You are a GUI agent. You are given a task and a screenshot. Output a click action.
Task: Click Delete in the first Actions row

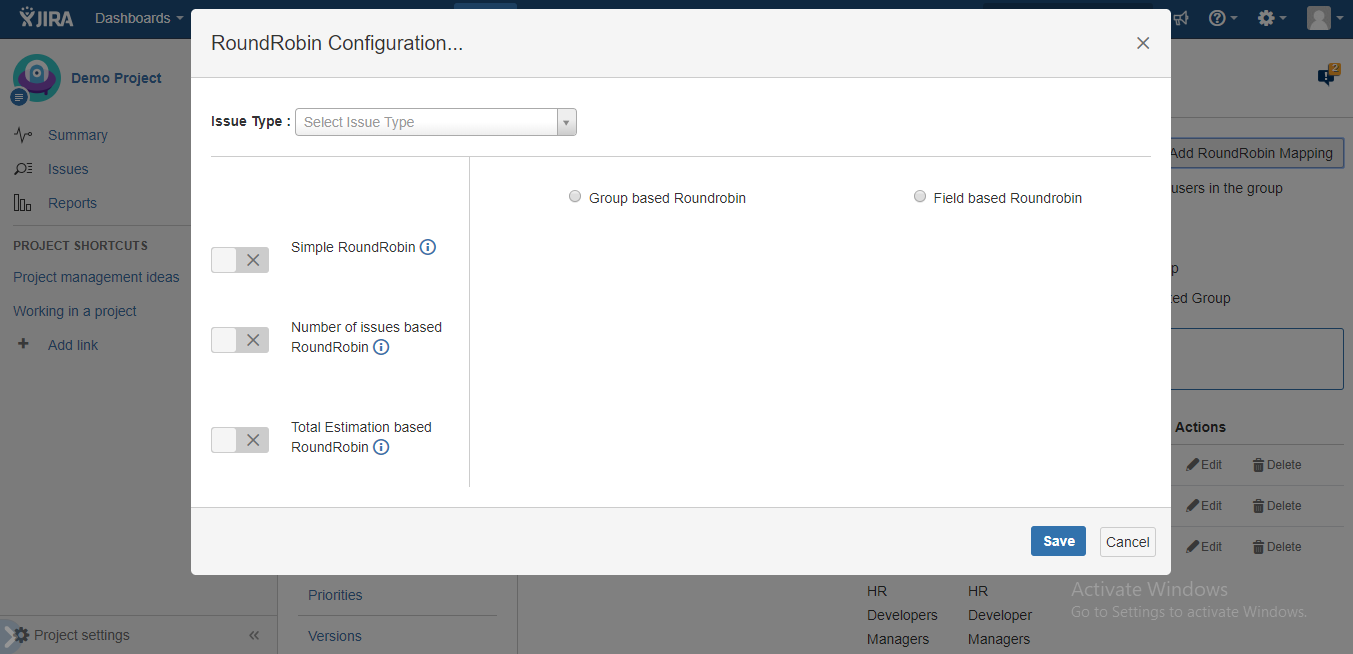point(1277,465)
